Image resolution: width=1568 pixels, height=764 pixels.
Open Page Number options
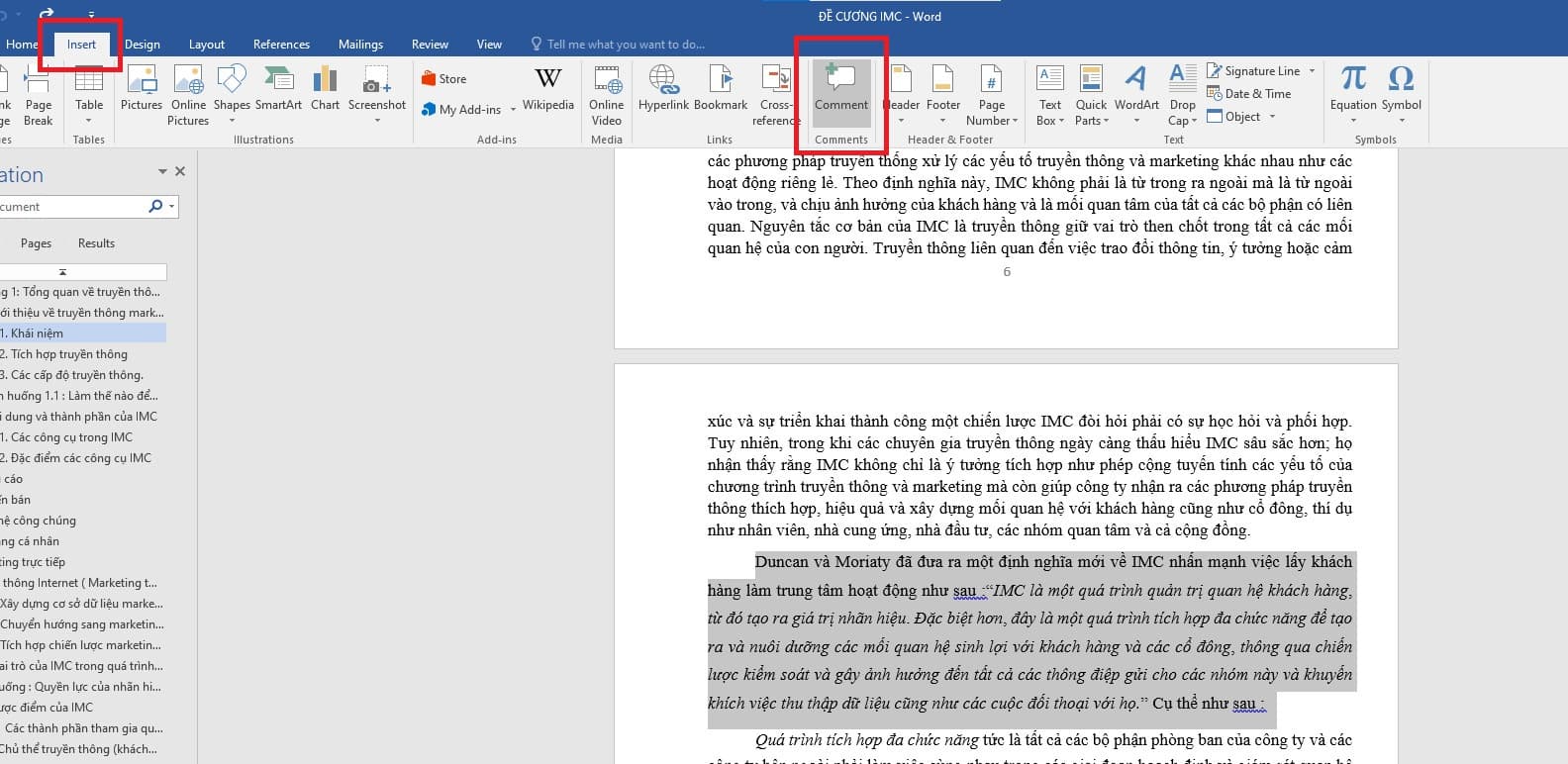pyautogui.click(x=992, y=95)
